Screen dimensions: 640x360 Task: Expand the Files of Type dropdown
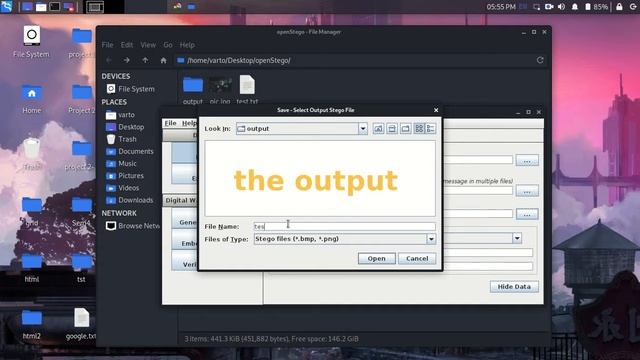(431, 239)
